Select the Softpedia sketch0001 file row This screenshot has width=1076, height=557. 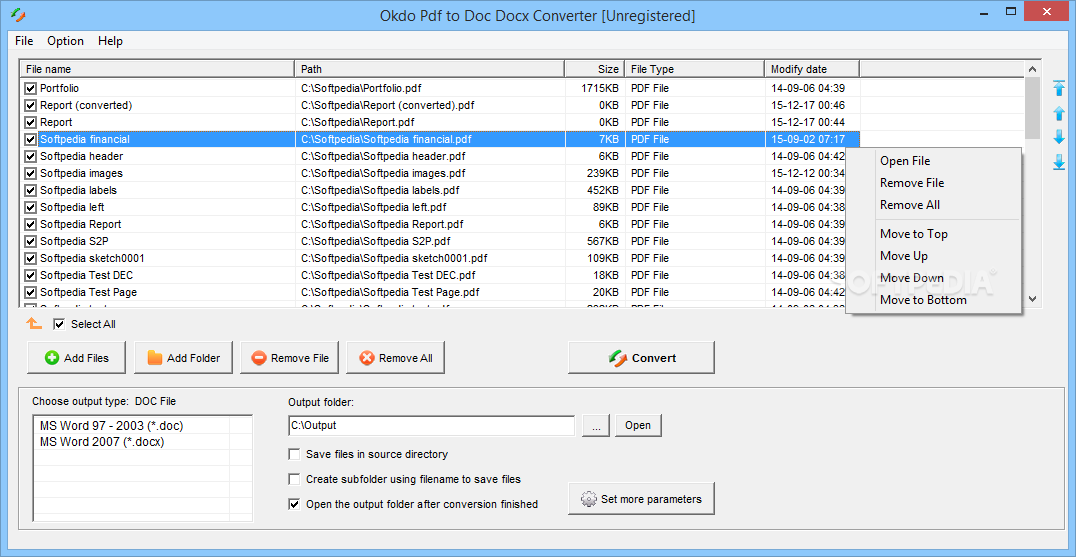441,258
